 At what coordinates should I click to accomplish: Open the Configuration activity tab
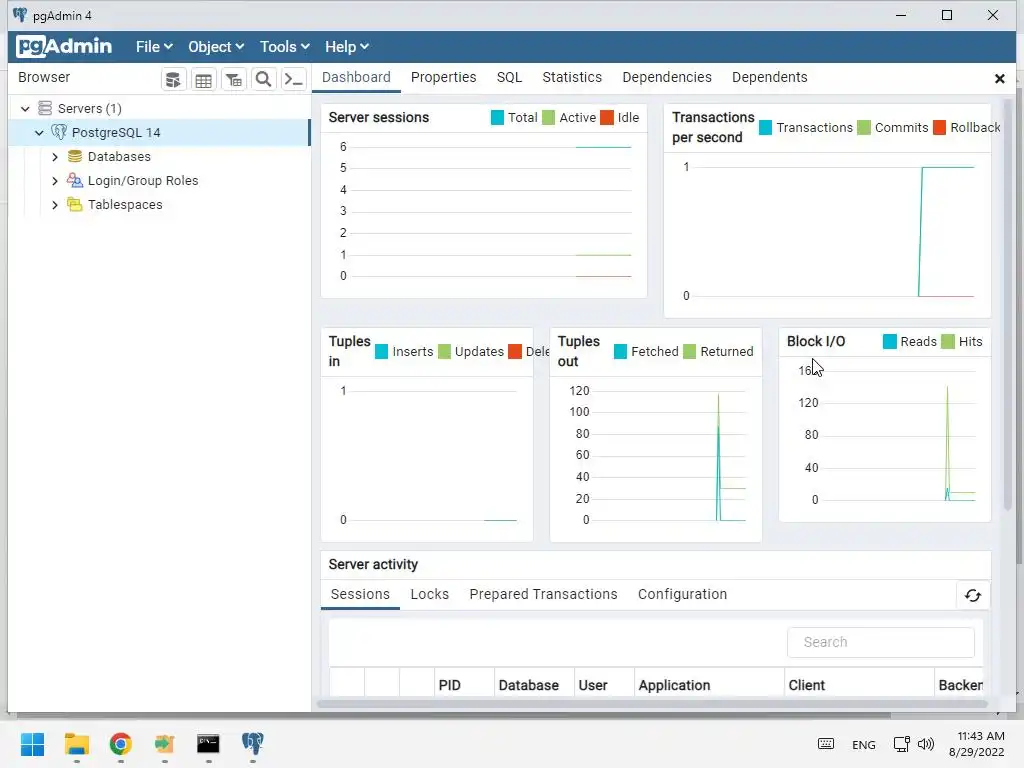(x=682, y=594)
